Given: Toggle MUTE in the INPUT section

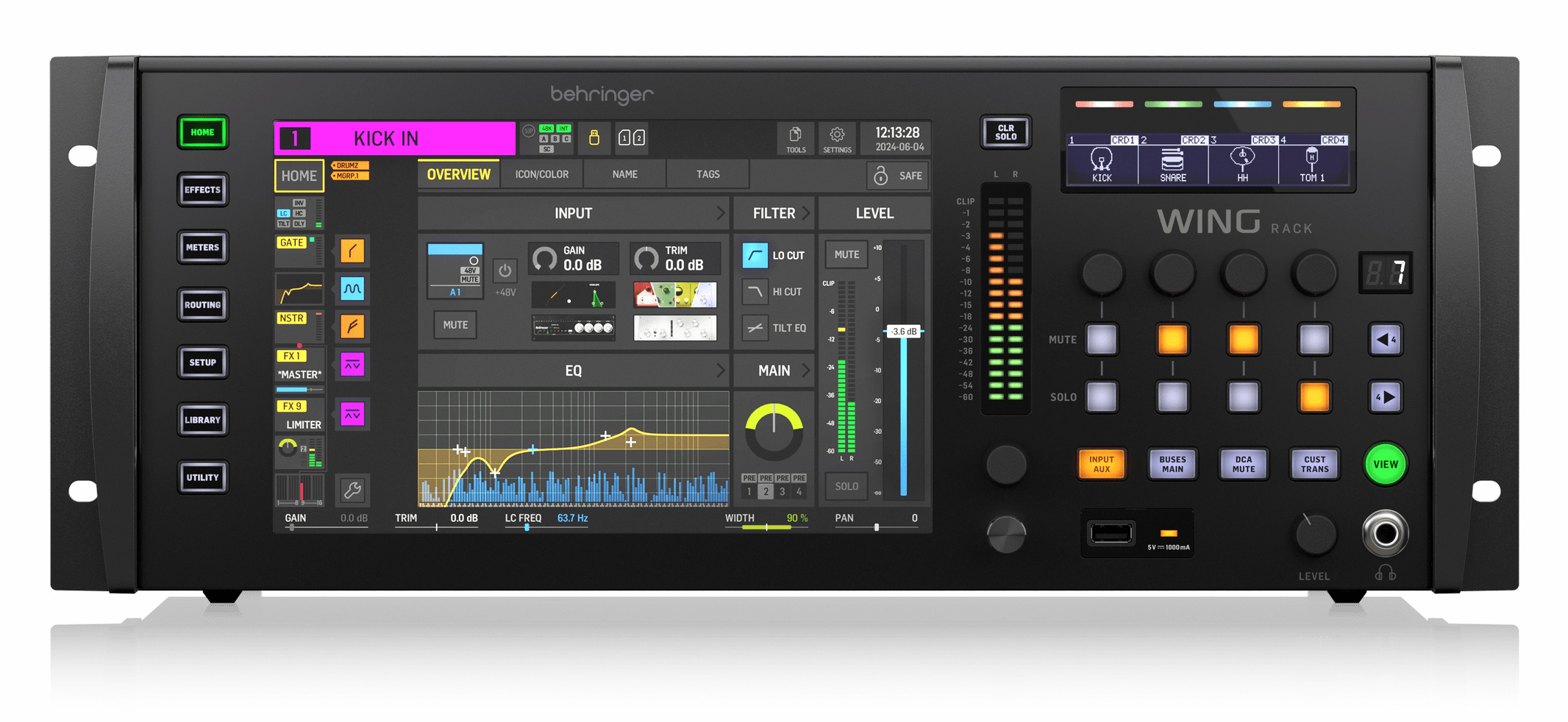Looking at the screenshot, I should pos(455,325).
